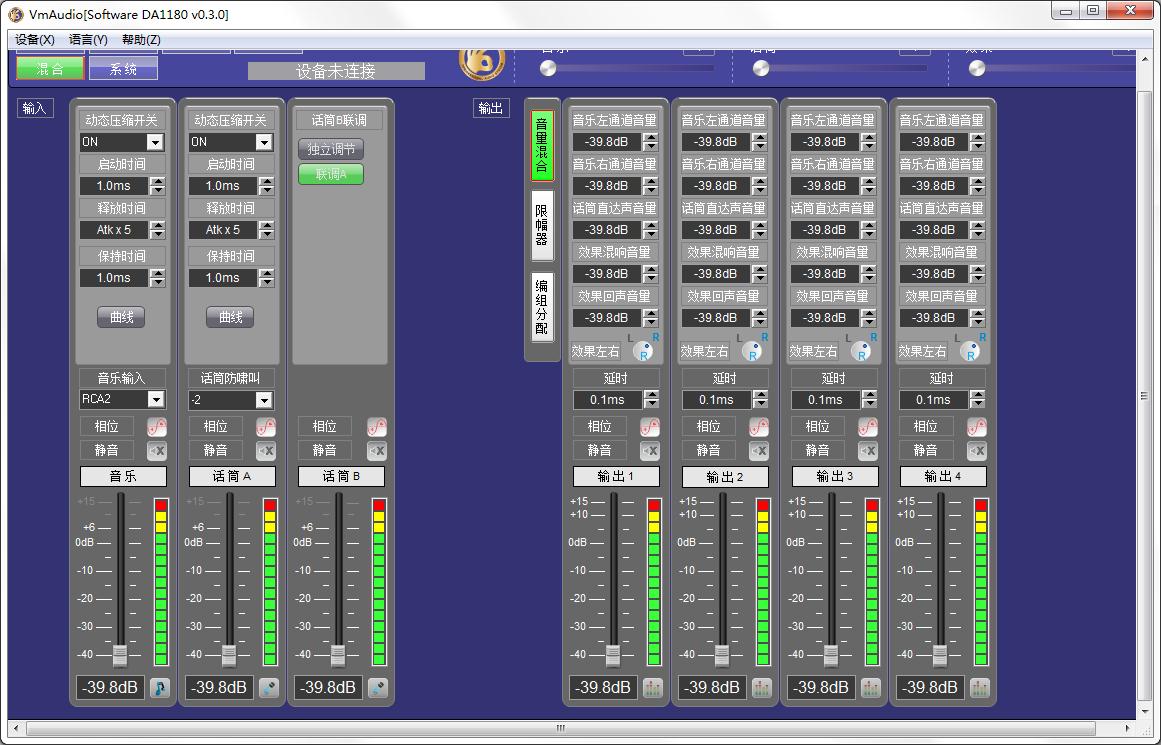Toggle the 联调A link button
1161x745 pixels.
click(330, 175)
